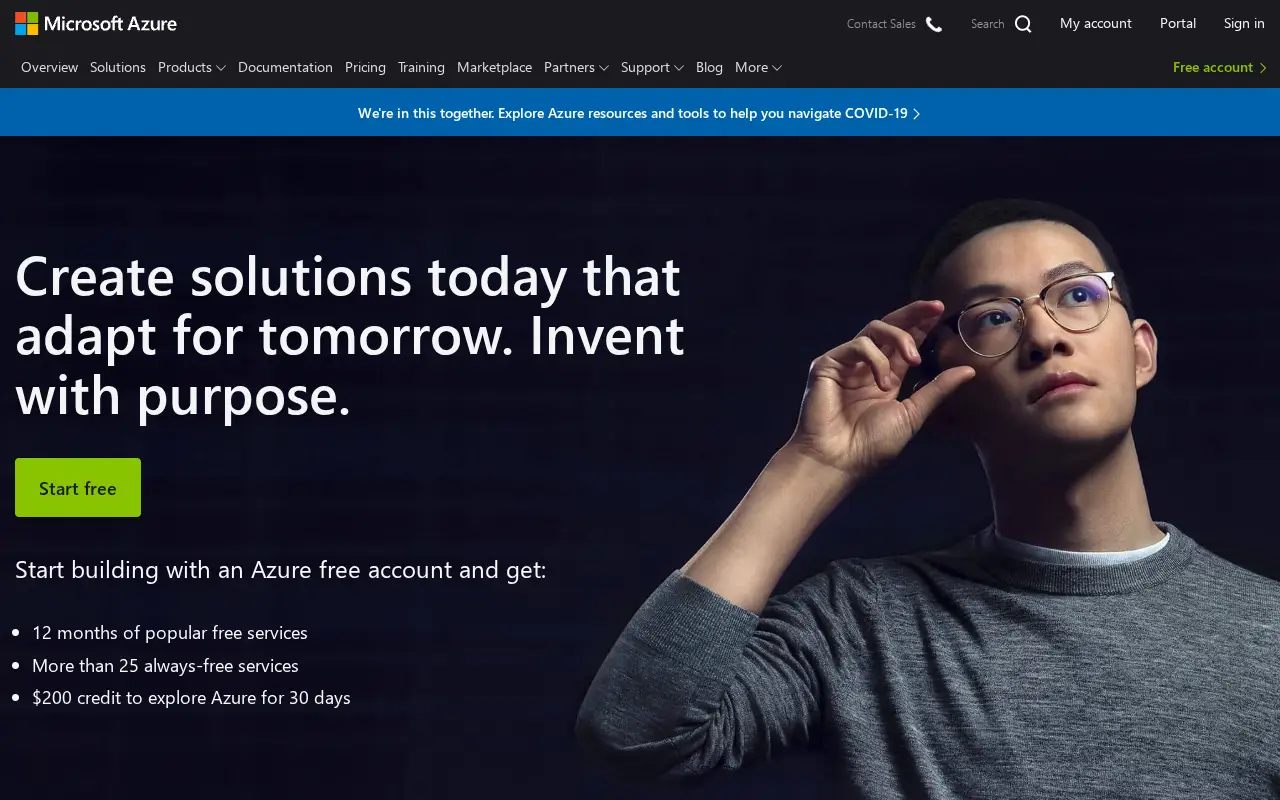The image size is (1280, 800).
Task: Expand the Products dropdown menu
Action: coord(192,67)
